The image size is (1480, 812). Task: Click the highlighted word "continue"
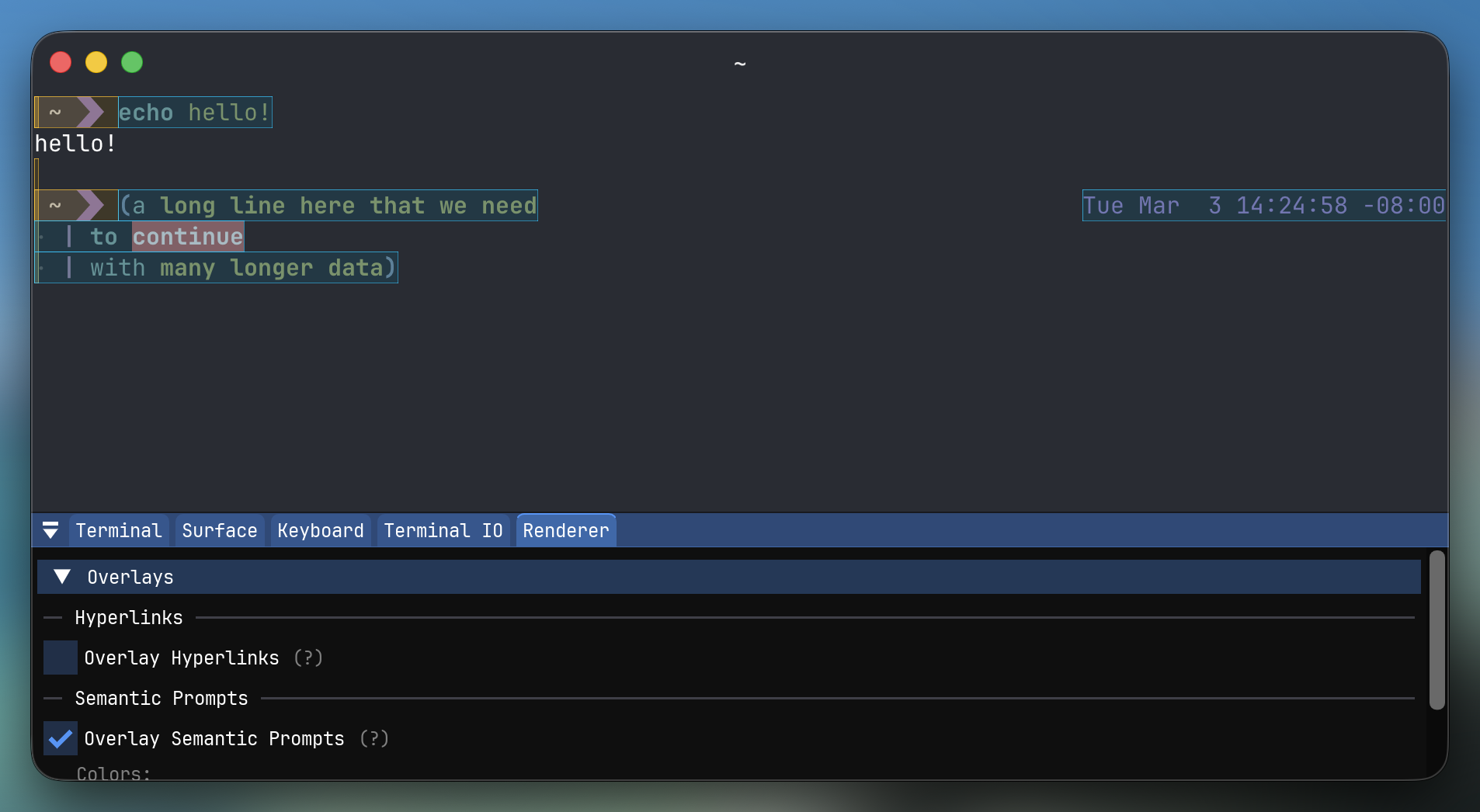[x=187, y=237]
